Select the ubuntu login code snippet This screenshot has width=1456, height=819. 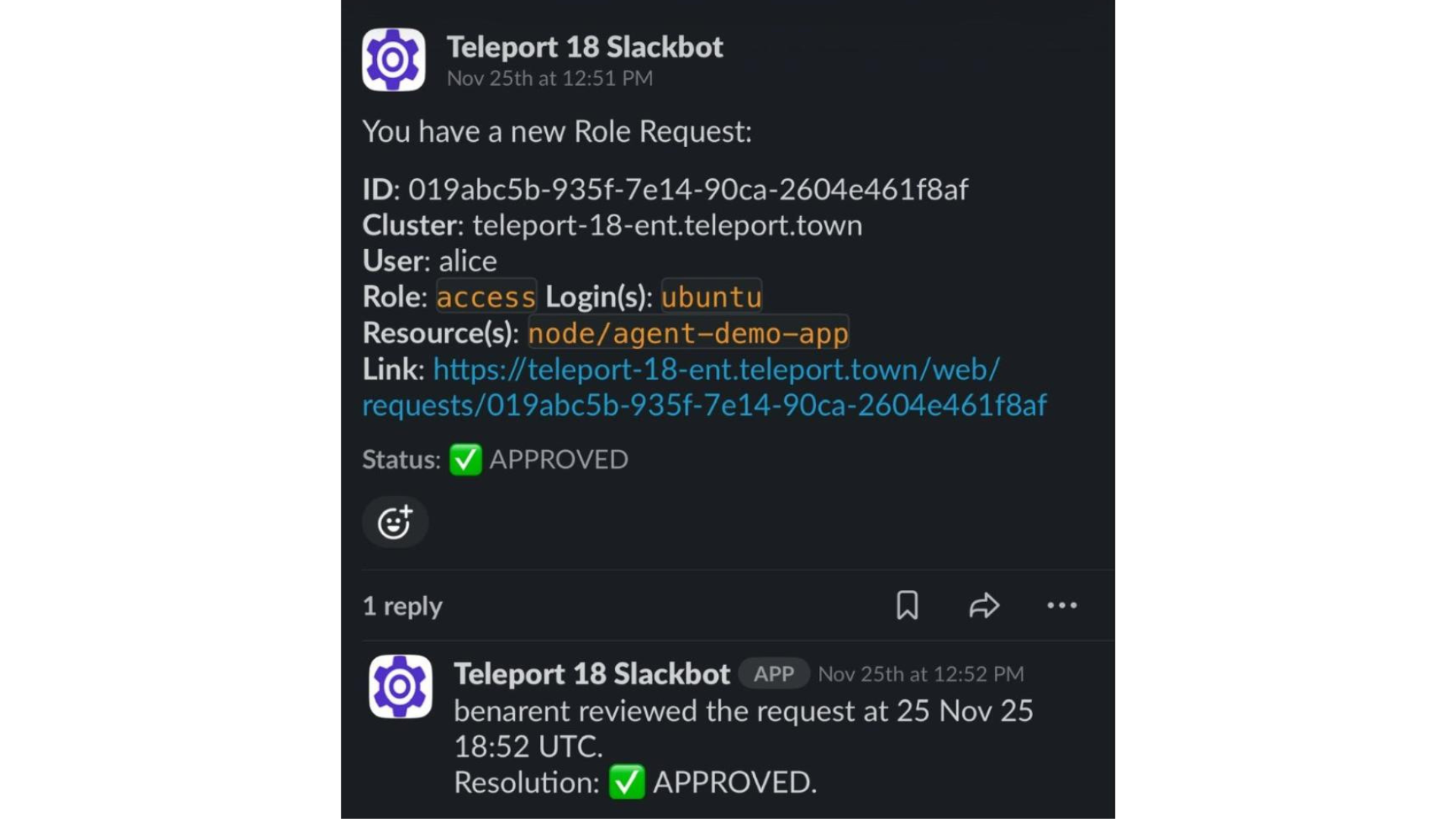[711, 297]
